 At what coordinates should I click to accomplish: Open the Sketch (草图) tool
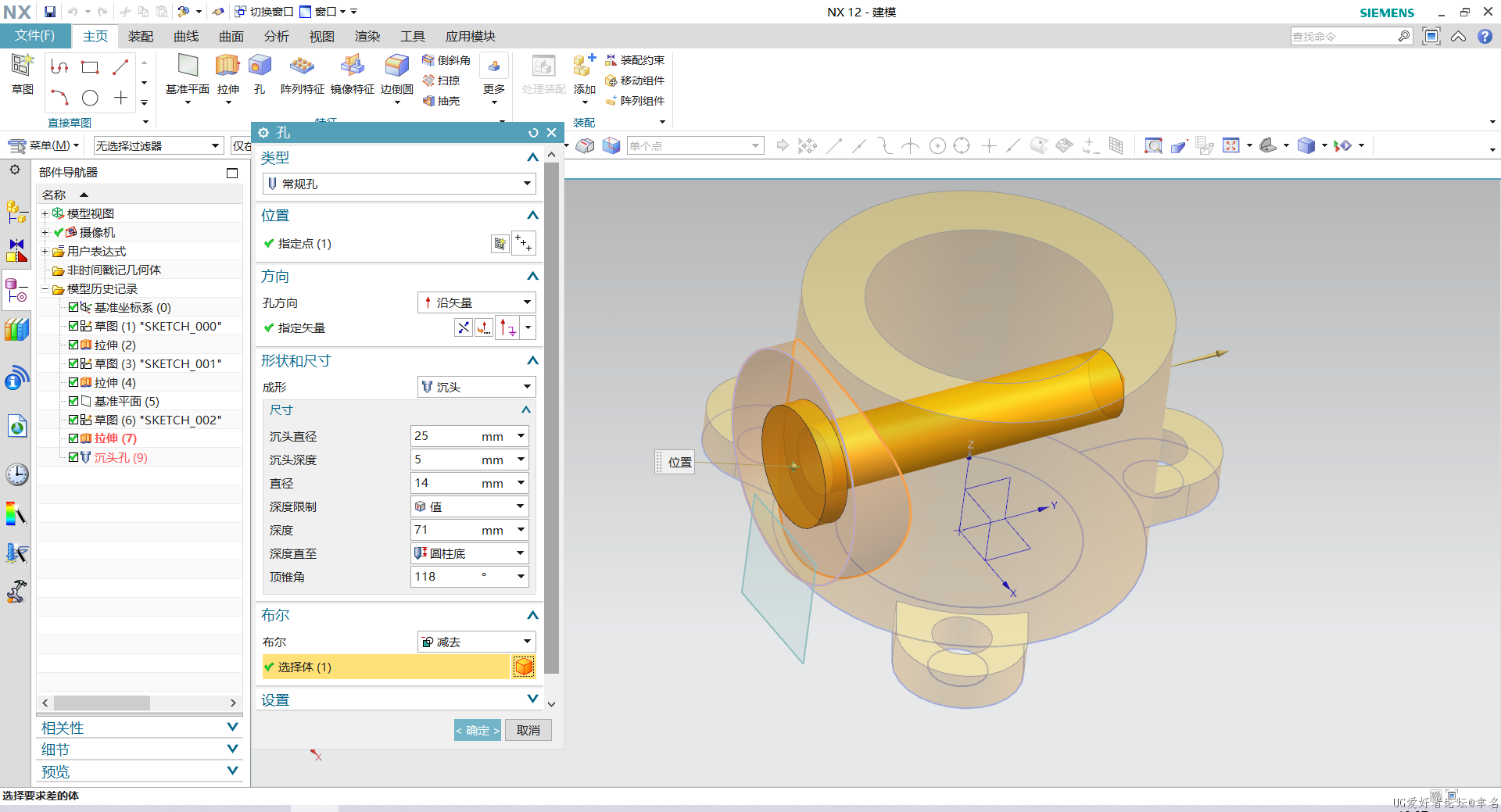tap(22, 73)
